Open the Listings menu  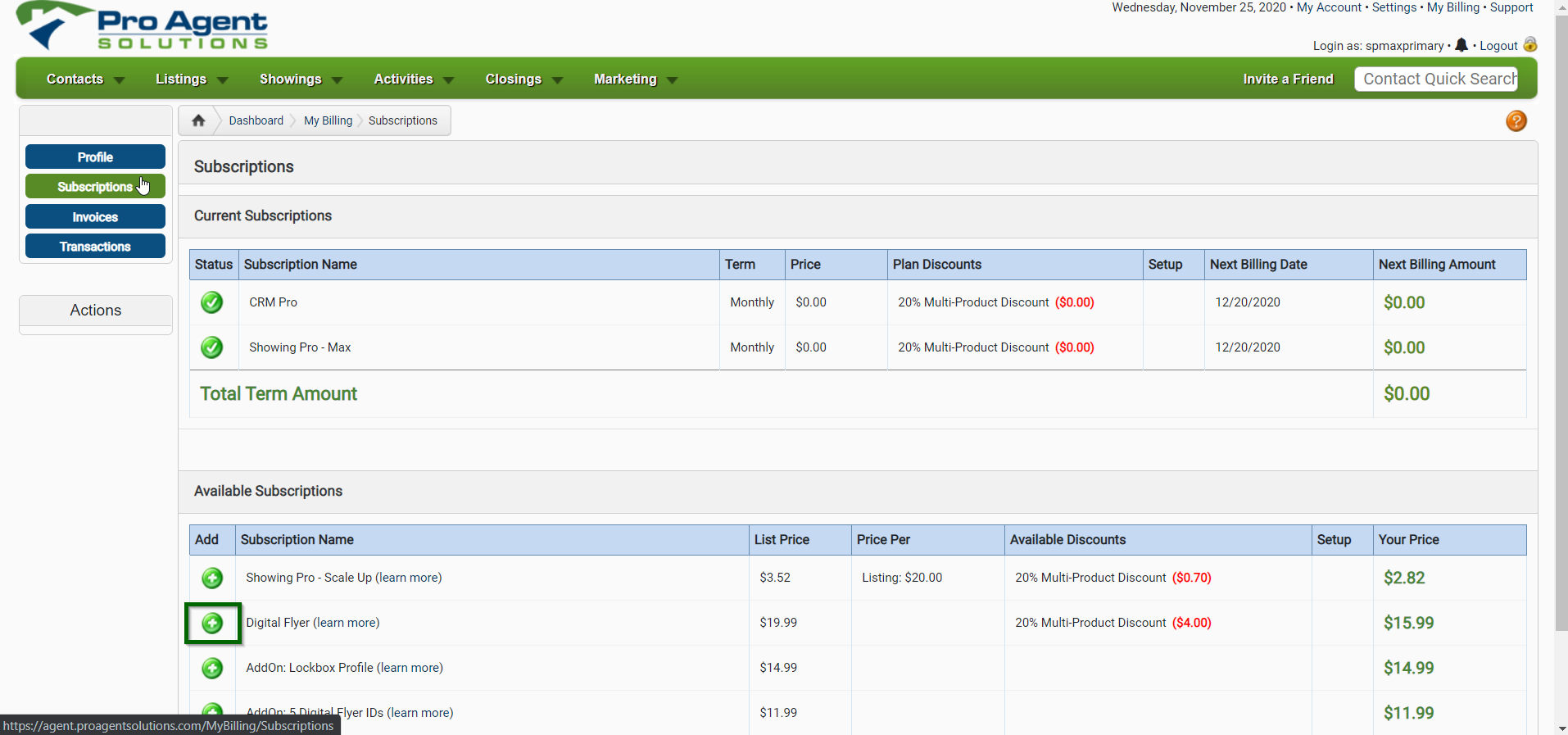click(x=181, y=79)
